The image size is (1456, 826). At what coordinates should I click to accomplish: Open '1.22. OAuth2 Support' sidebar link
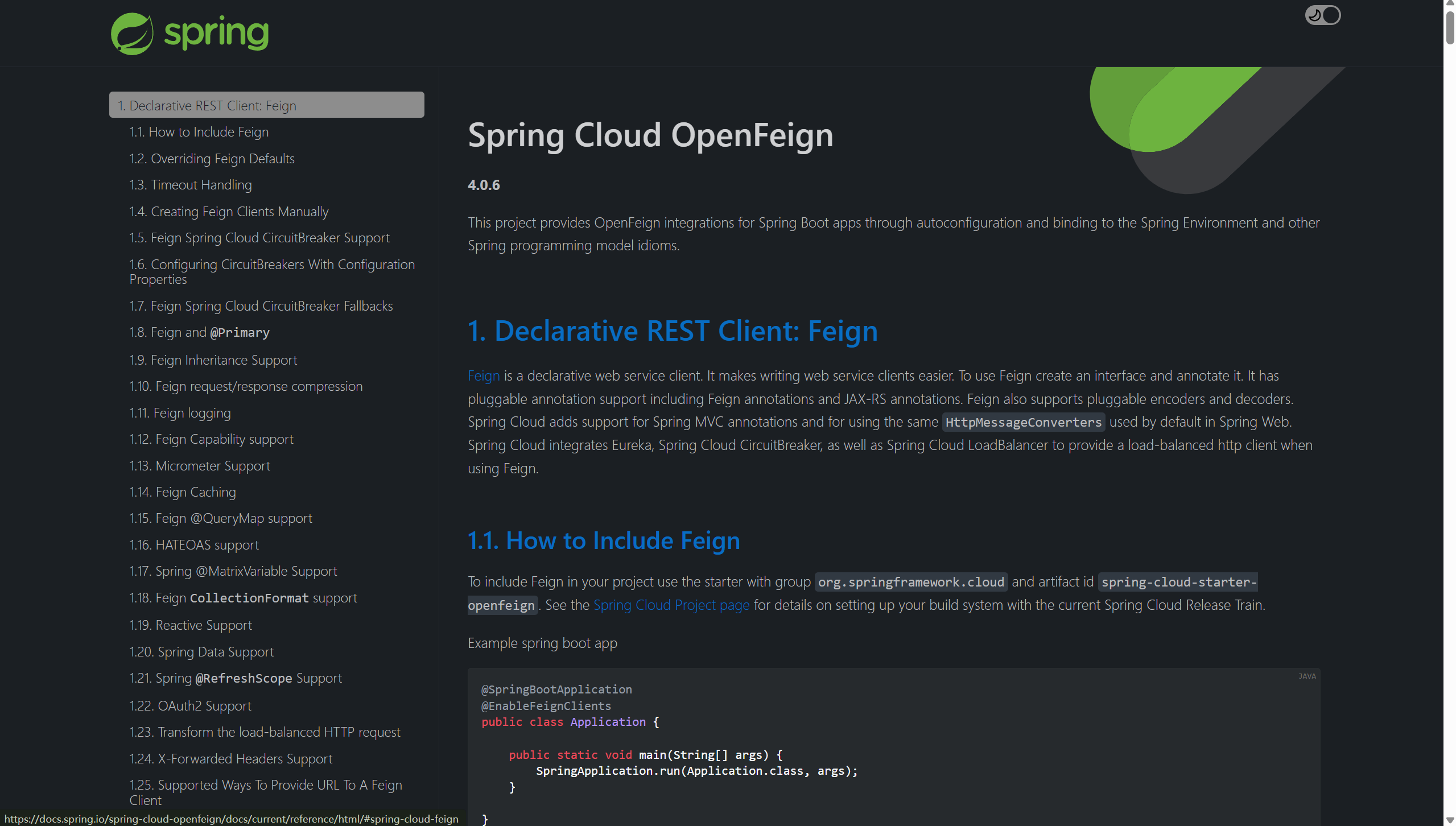(x=190, y=706)
